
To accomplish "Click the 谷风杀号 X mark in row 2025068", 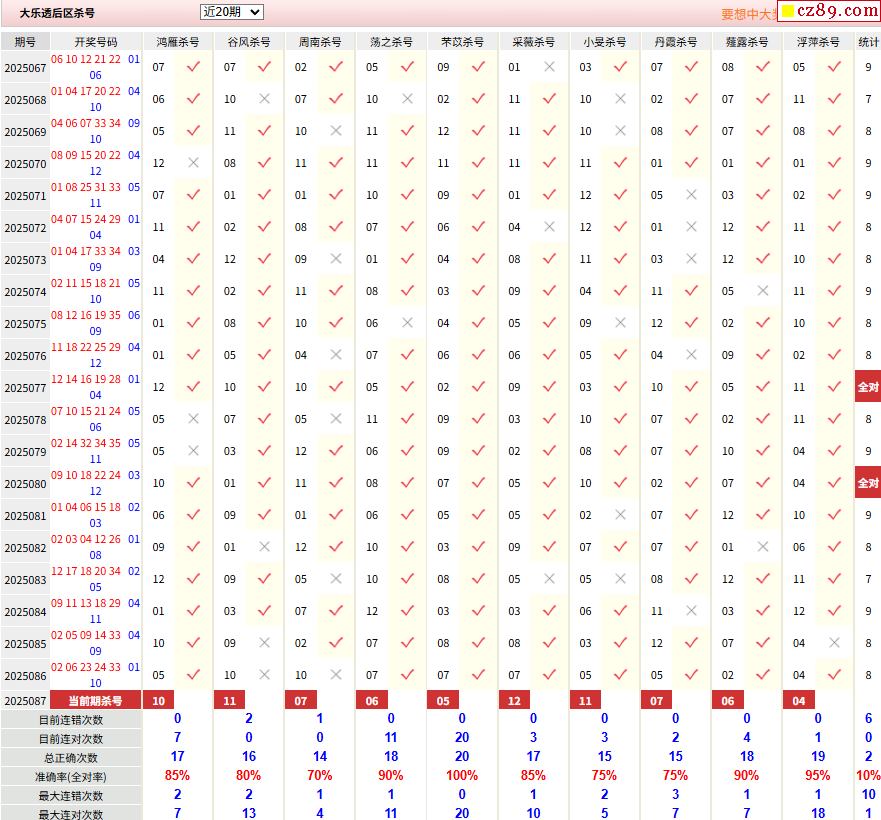I will point(265,99).
